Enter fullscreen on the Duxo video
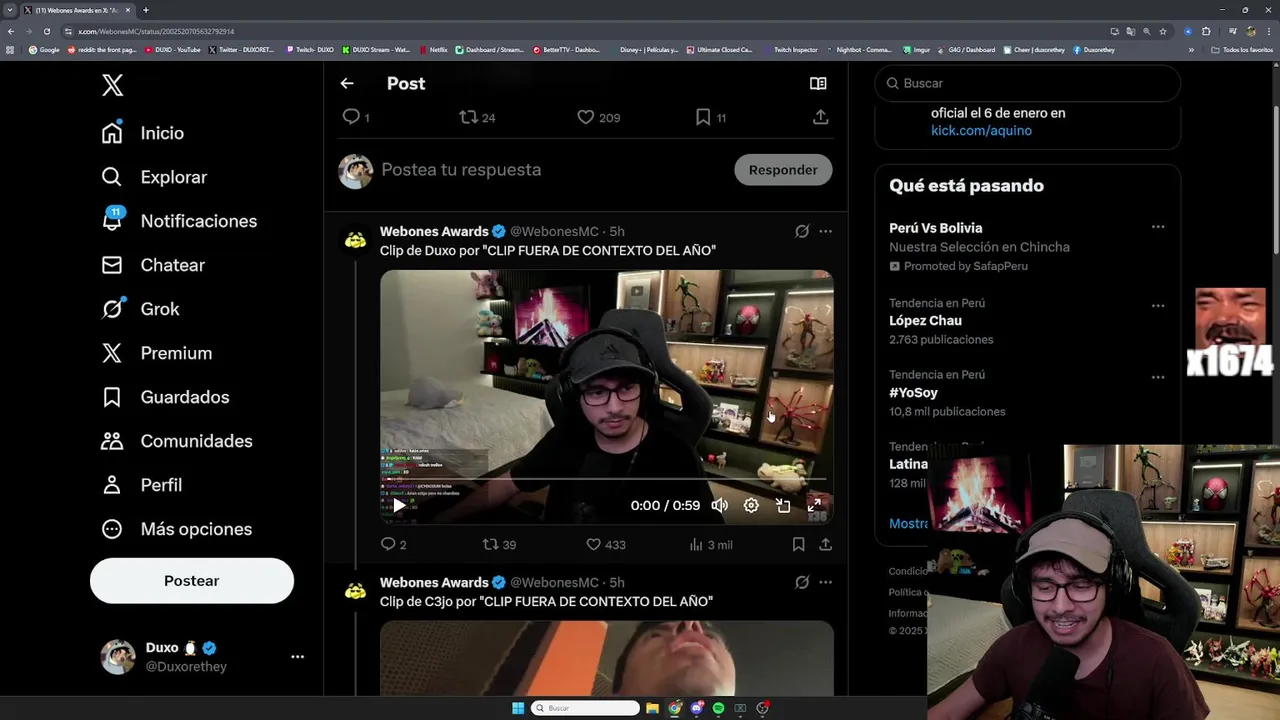The width and height of the screenshot is (1280, 720). 814,505
